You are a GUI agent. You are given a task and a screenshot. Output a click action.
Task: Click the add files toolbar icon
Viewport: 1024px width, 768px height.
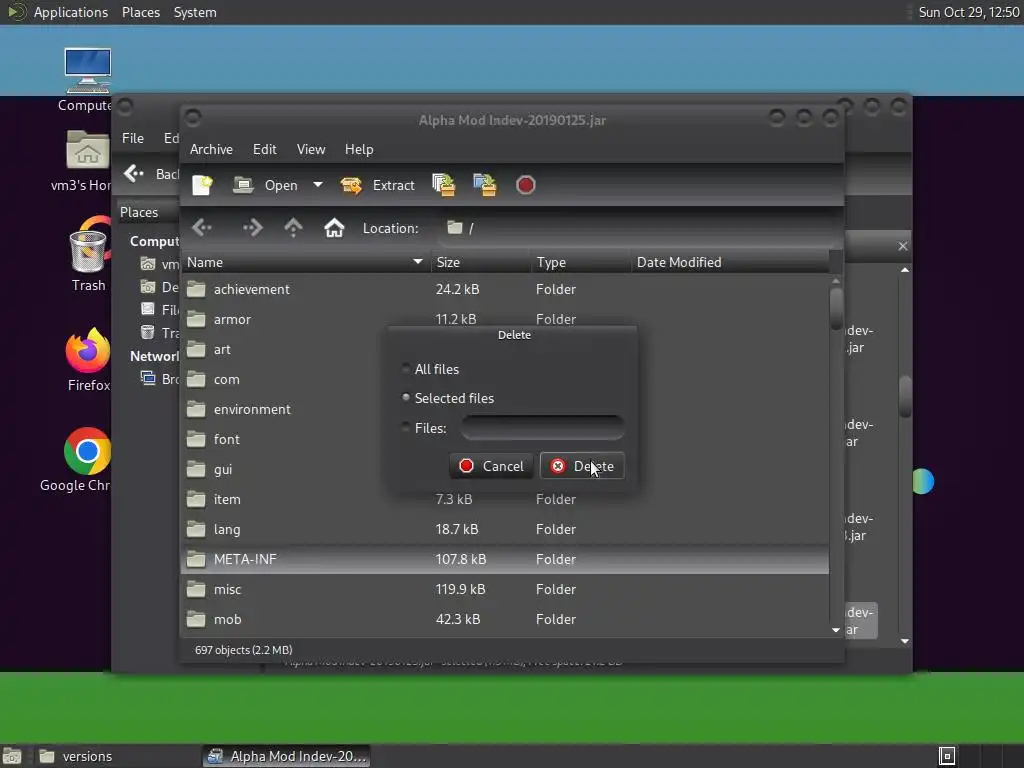pyautogui.click(x=444, y=185)
